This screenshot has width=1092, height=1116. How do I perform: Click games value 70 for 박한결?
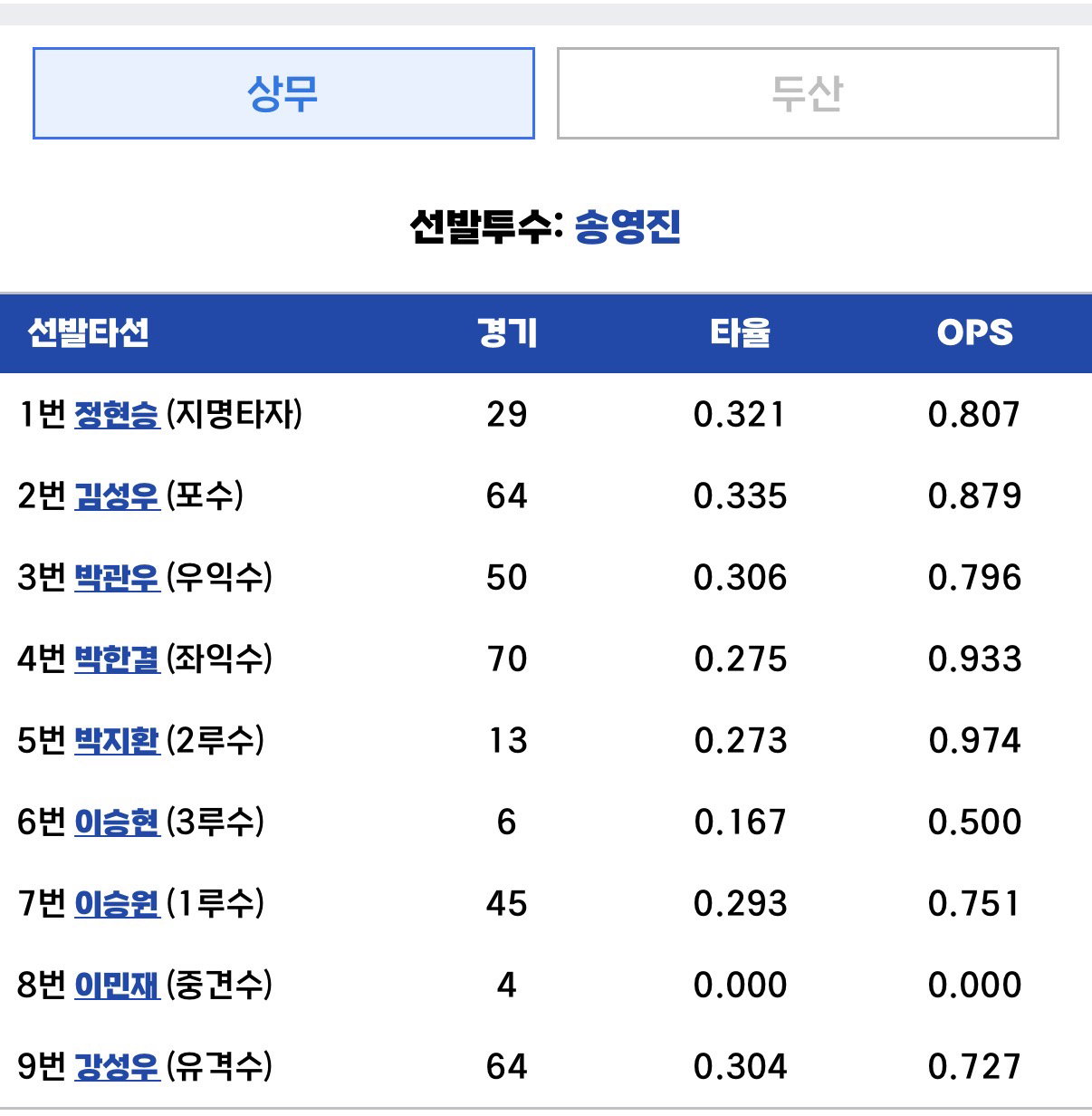[507, 659]
